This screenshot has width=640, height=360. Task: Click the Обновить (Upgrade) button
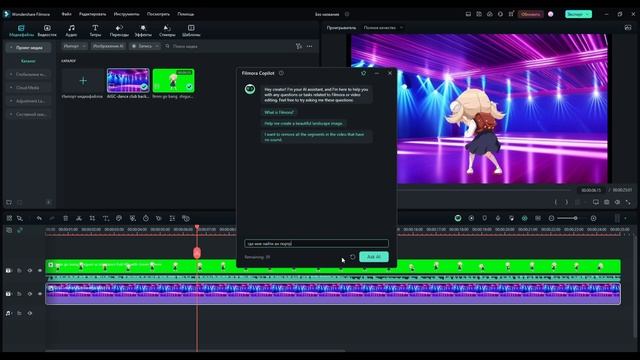(531, 14)
